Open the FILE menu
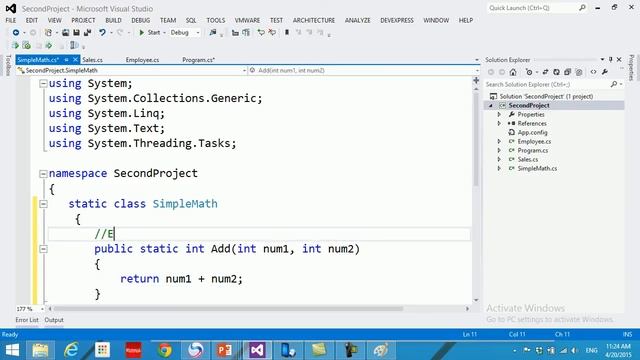Screen dimensions: 640x360 point(11,20)
